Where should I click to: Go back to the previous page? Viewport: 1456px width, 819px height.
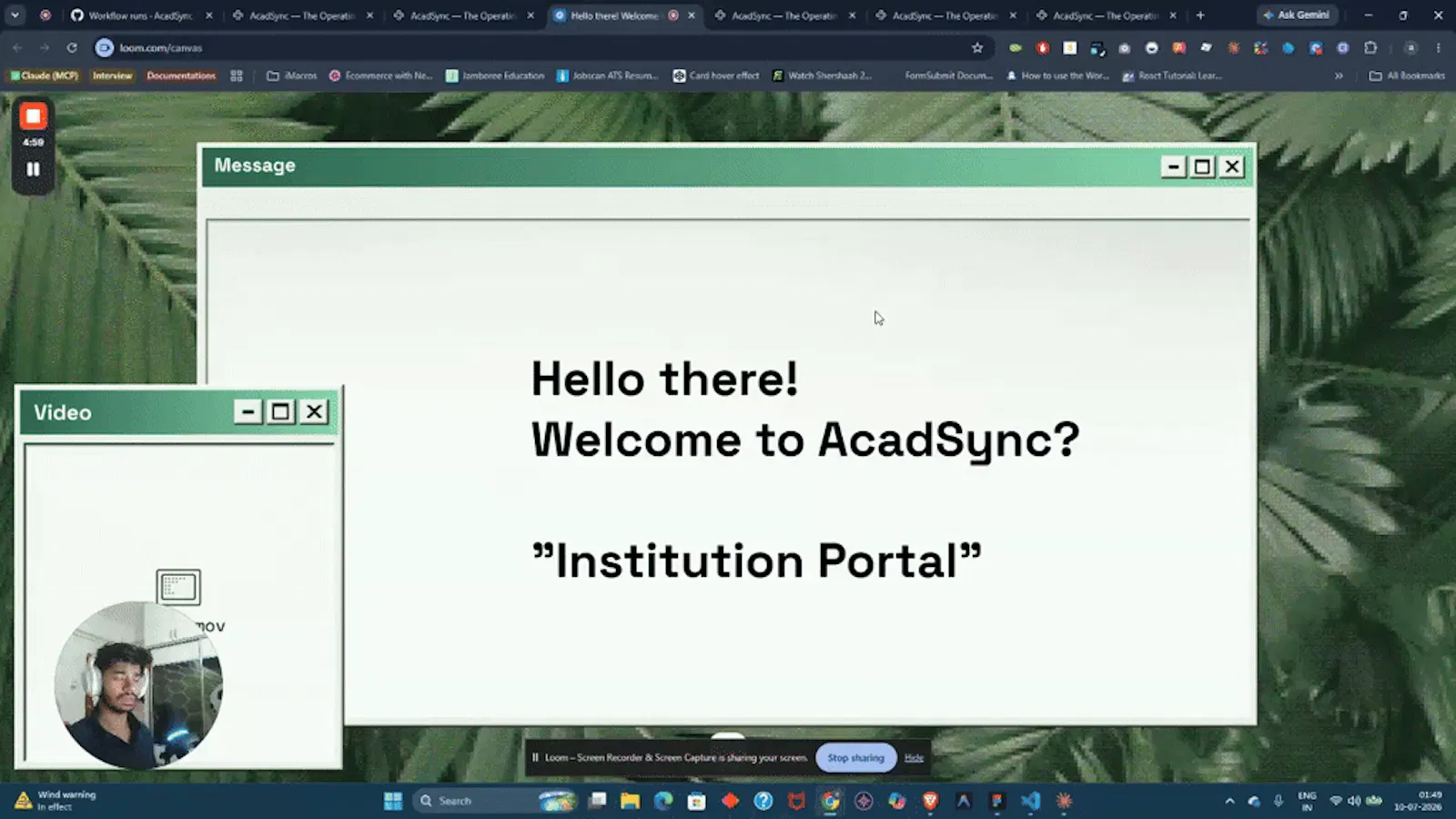(x=17, y=48)
